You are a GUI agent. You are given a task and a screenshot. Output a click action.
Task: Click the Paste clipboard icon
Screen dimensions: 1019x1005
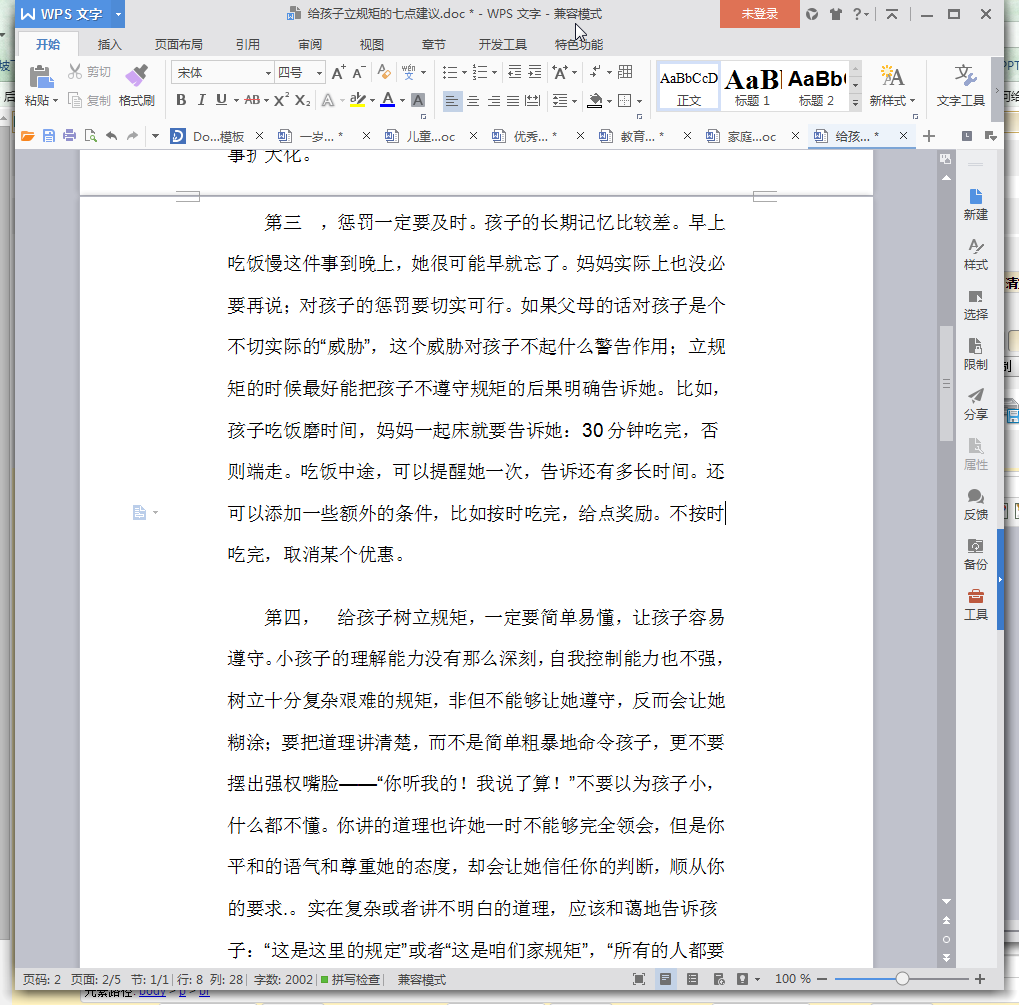coord(41,77)
